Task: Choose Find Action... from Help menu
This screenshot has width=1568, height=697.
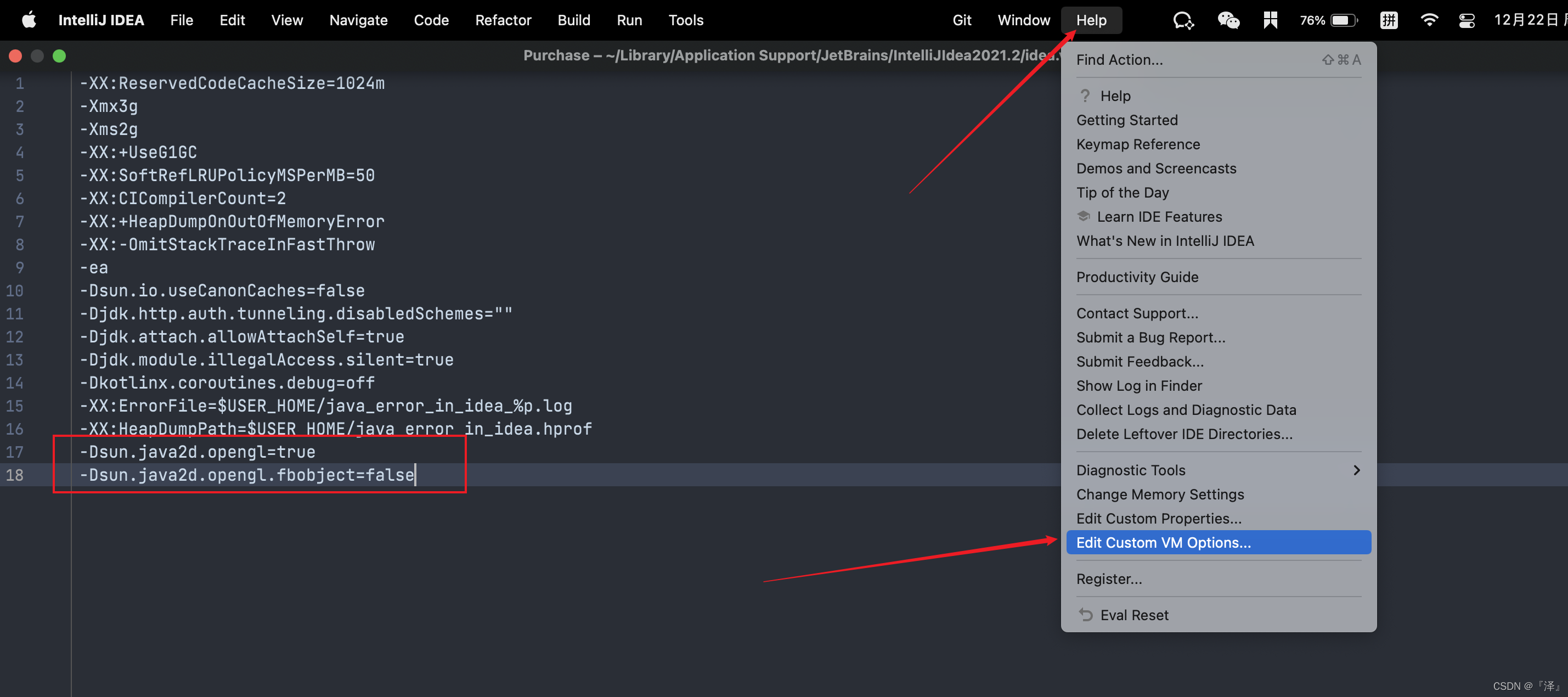Action: coord(1218,60)
